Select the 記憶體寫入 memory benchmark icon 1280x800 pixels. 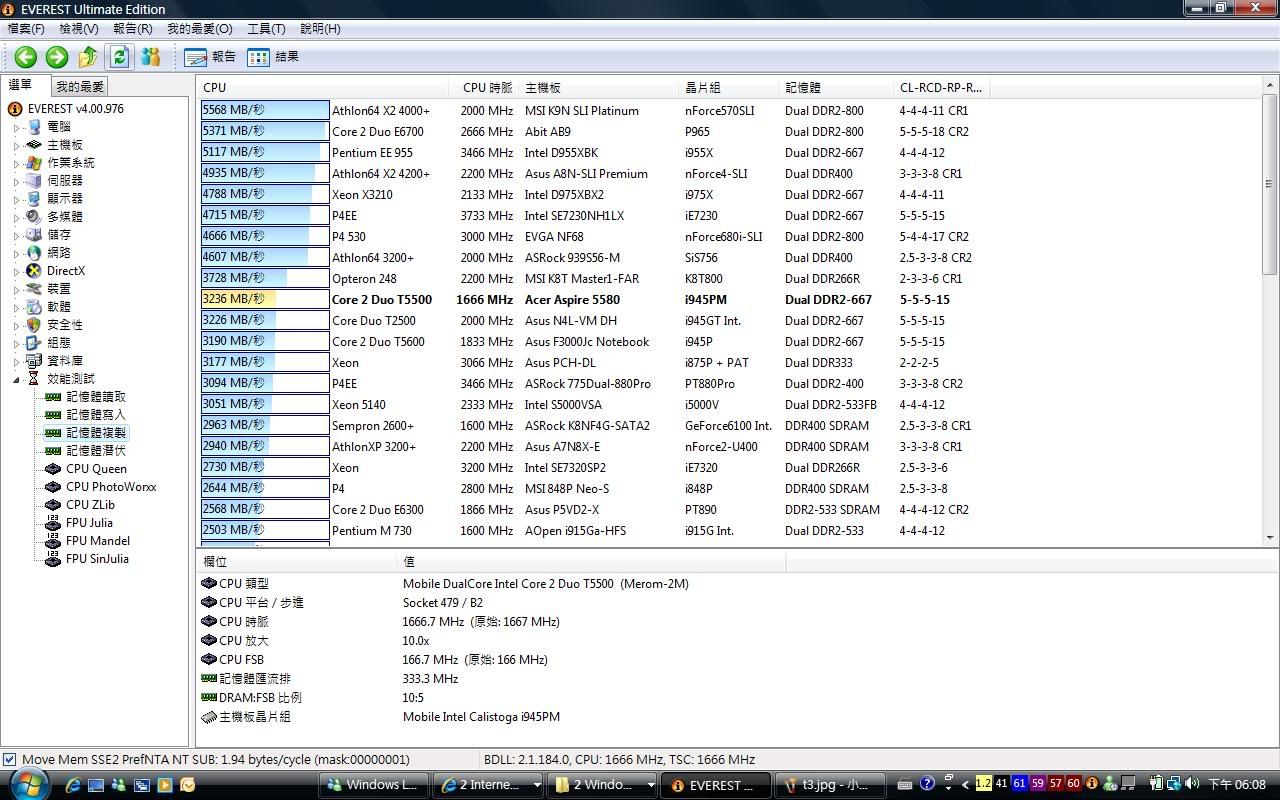pos(54,415)
